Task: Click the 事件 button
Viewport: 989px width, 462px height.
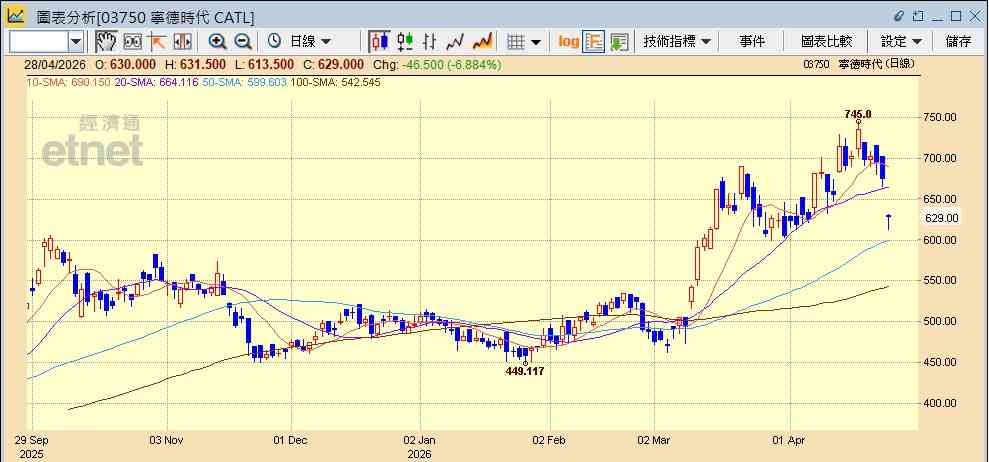Action: tap(752, 42)
